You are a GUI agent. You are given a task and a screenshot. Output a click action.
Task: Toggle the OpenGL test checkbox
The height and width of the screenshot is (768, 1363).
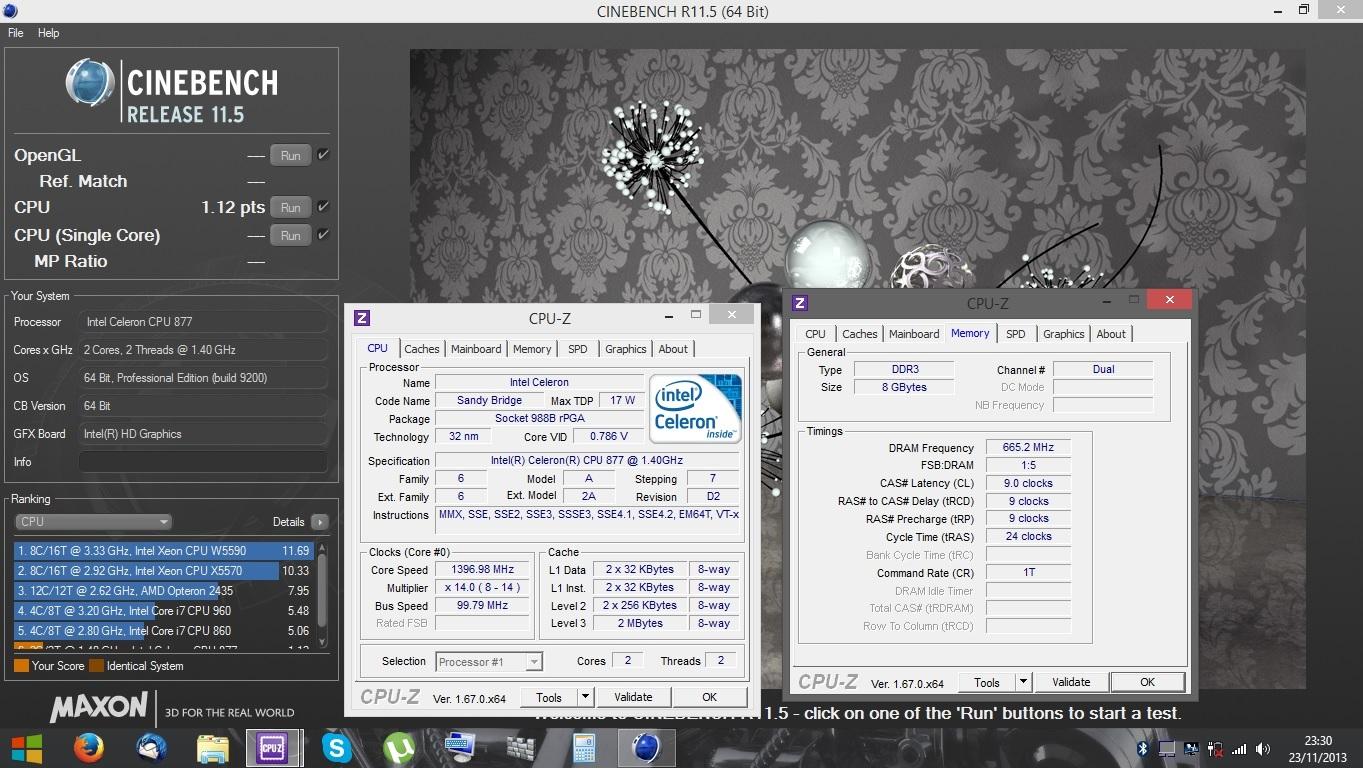pyautogui.click(x=323, y=155)
